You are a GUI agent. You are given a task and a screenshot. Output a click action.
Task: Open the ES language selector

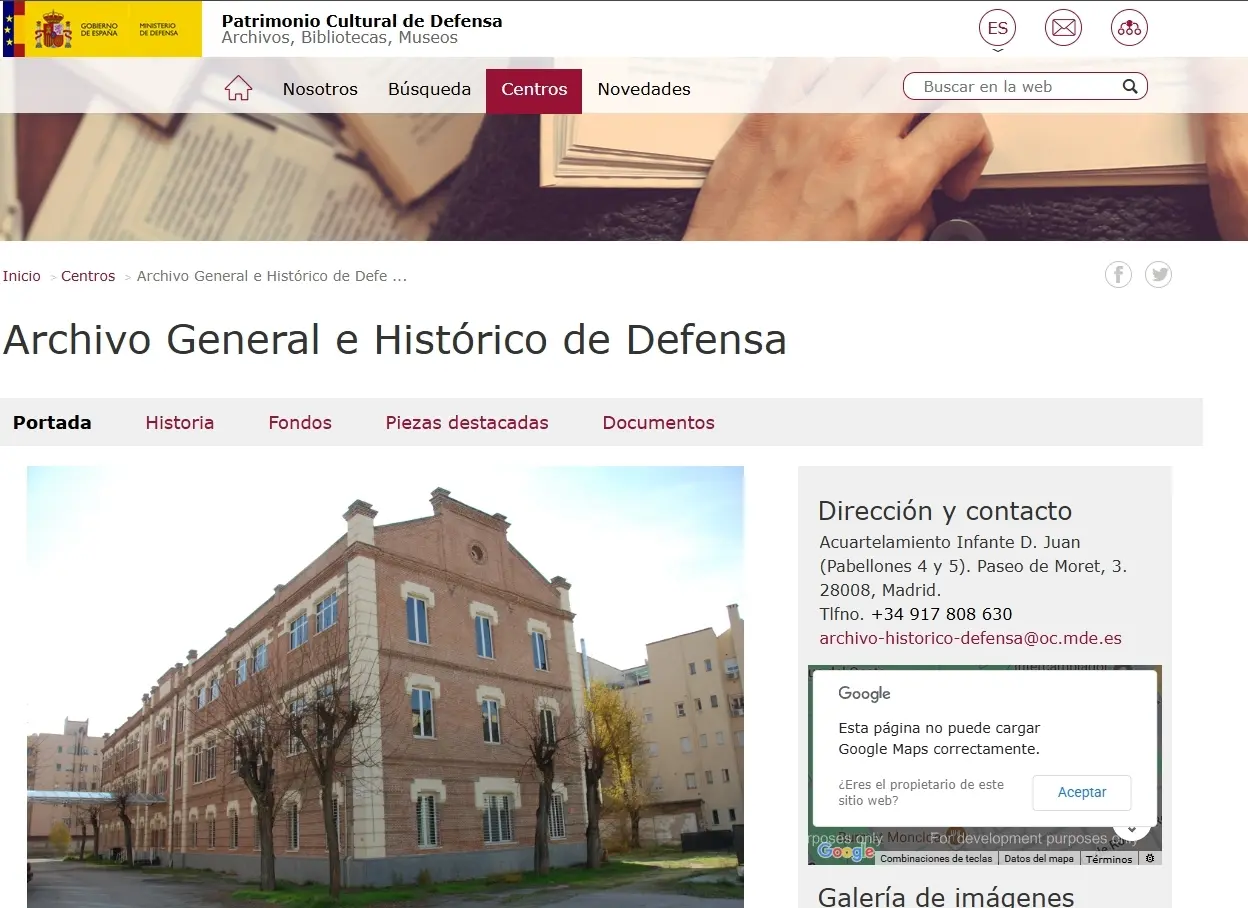(x=997, y=28)
